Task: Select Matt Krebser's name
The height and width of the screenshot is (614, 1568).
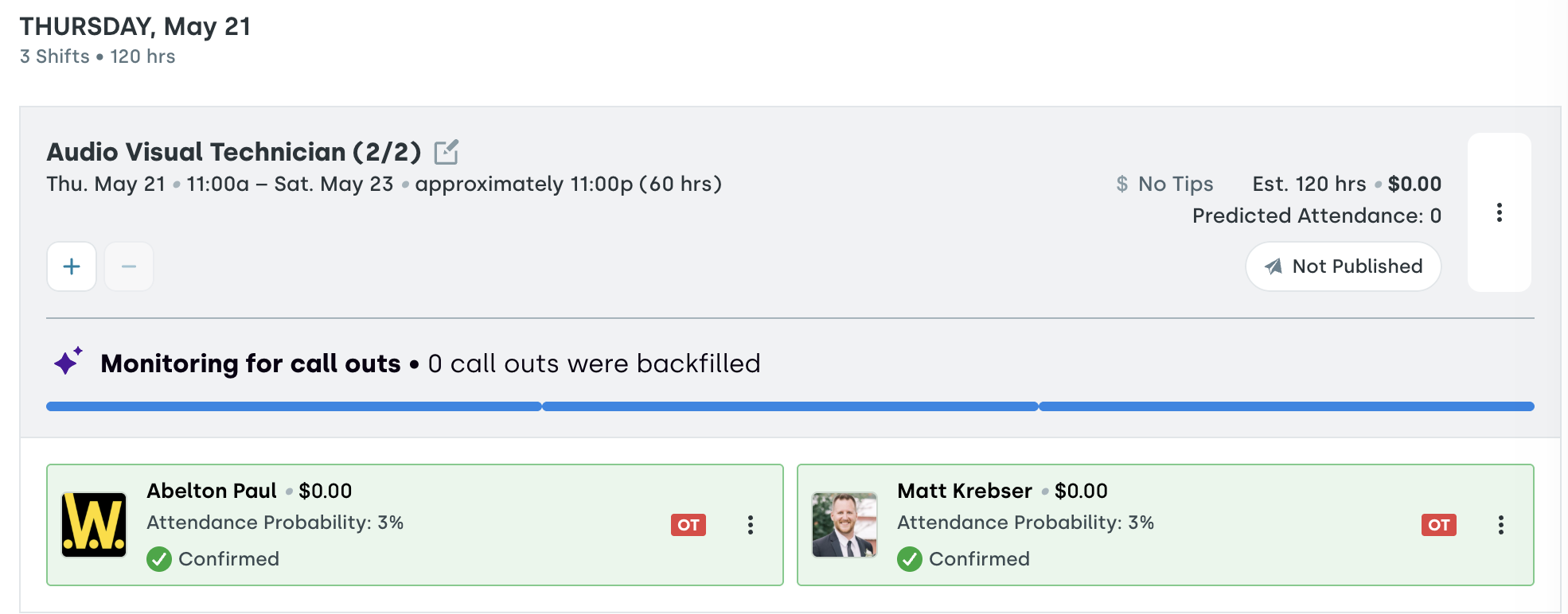Action: click(965, 491)
